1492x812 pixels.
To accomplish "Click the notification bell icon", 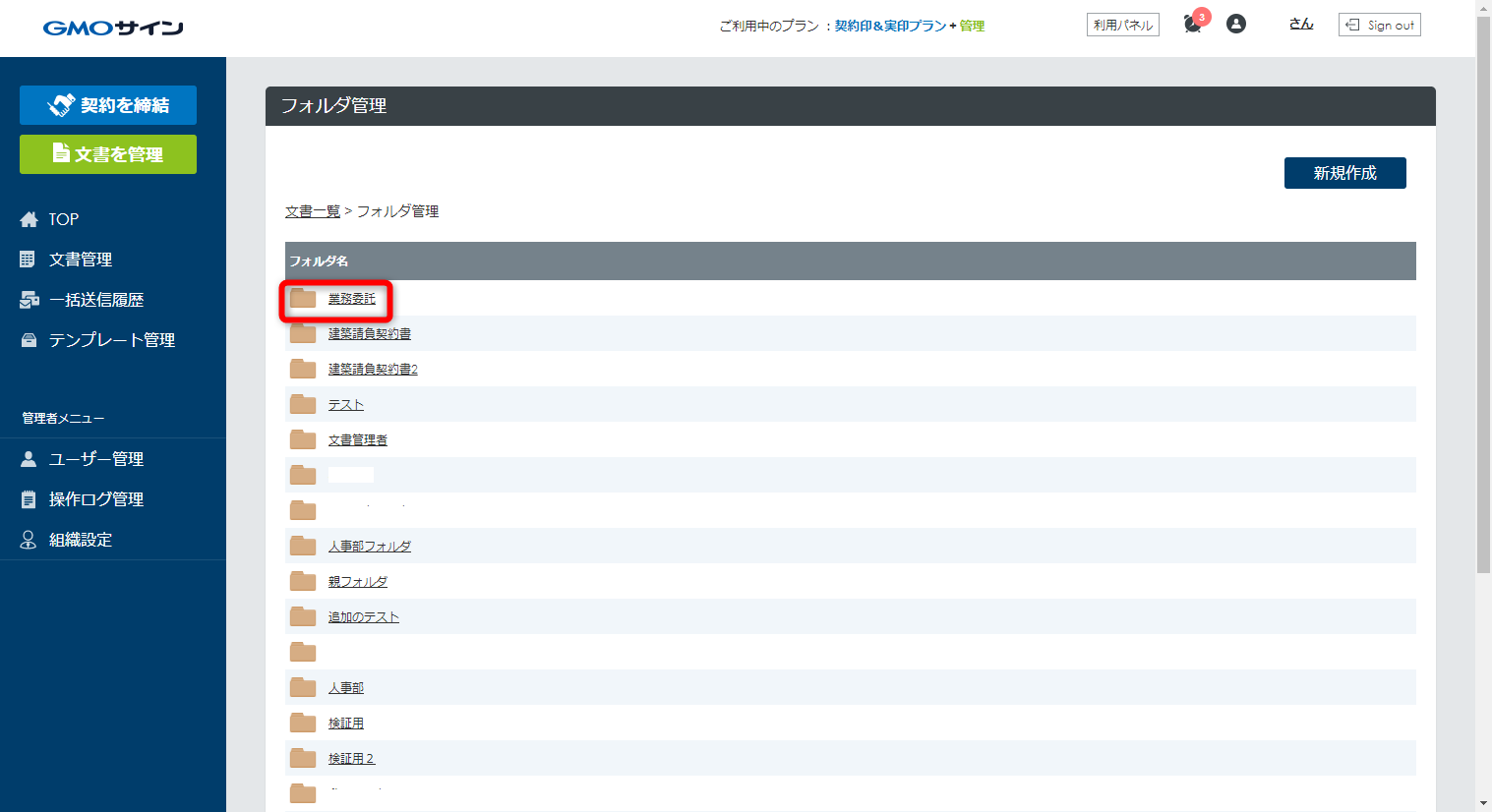I will (1193, 25).
